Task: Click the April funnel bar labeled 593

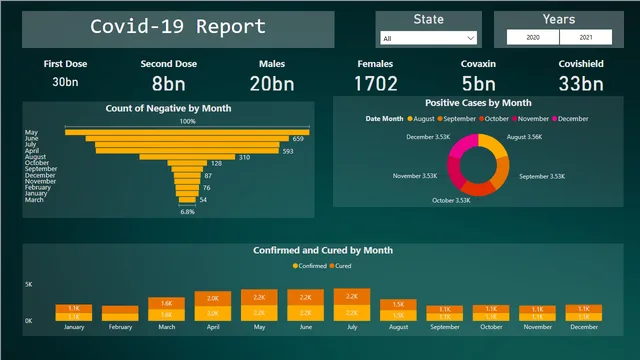Action: (187, 151)
